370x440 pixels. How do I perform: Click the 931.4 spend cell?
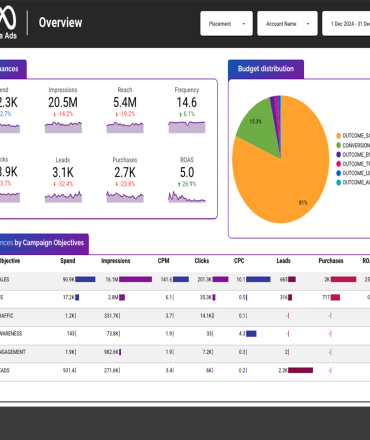(70, 370)
